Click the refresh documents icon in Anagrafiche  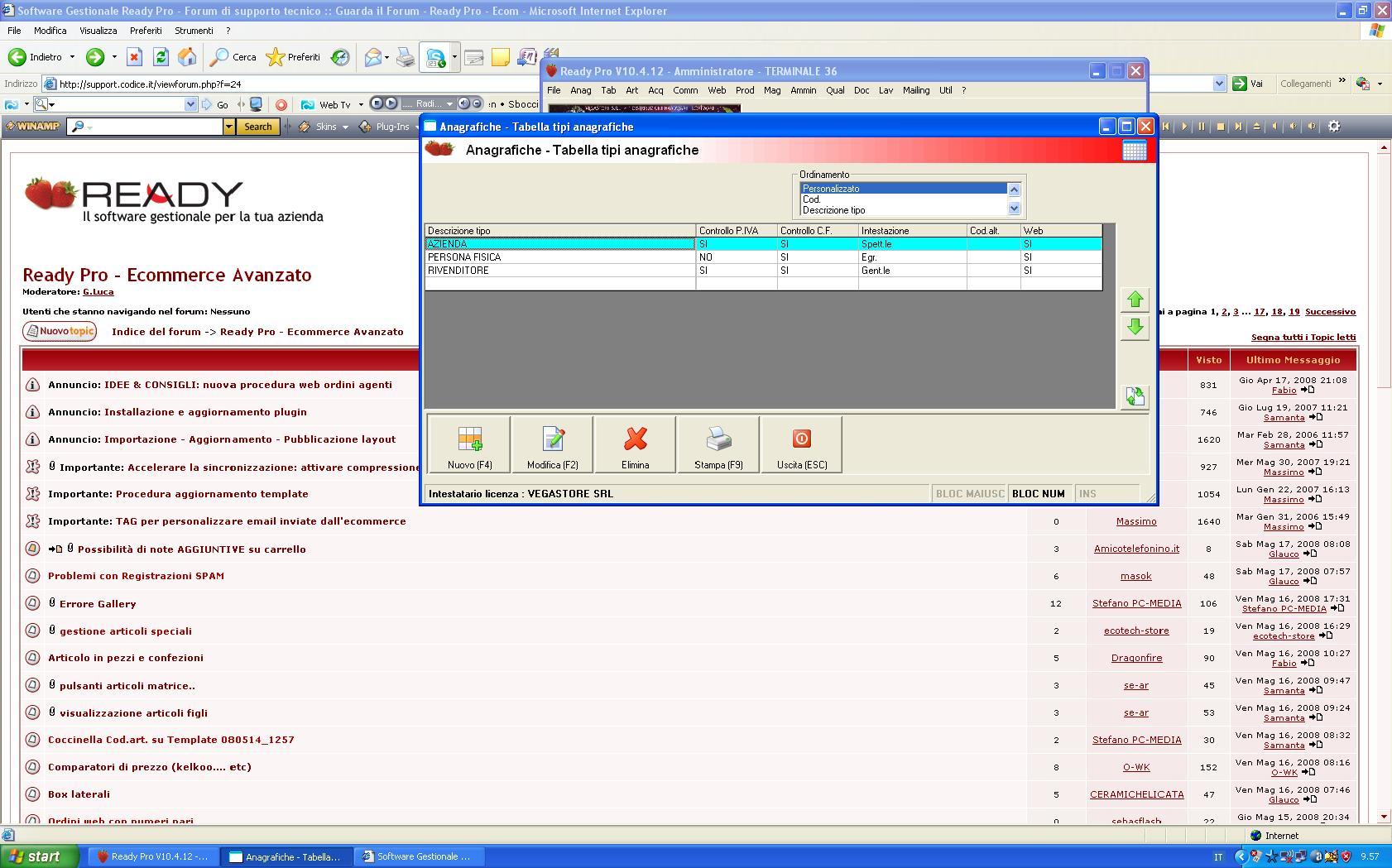point(1135,396)
